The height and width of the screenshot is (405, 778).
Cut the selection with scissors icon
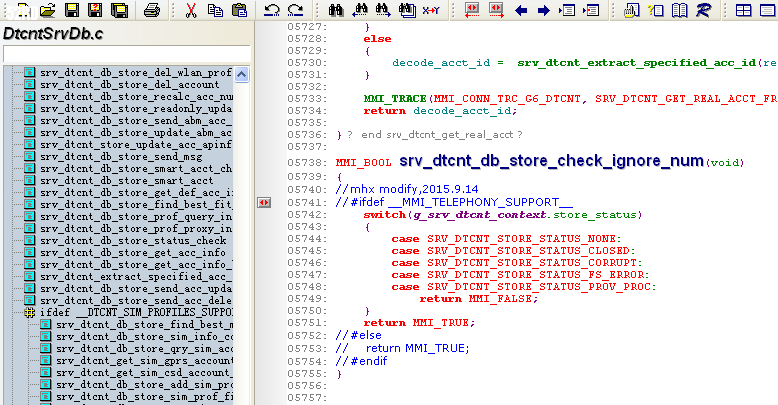click(191, 9)
